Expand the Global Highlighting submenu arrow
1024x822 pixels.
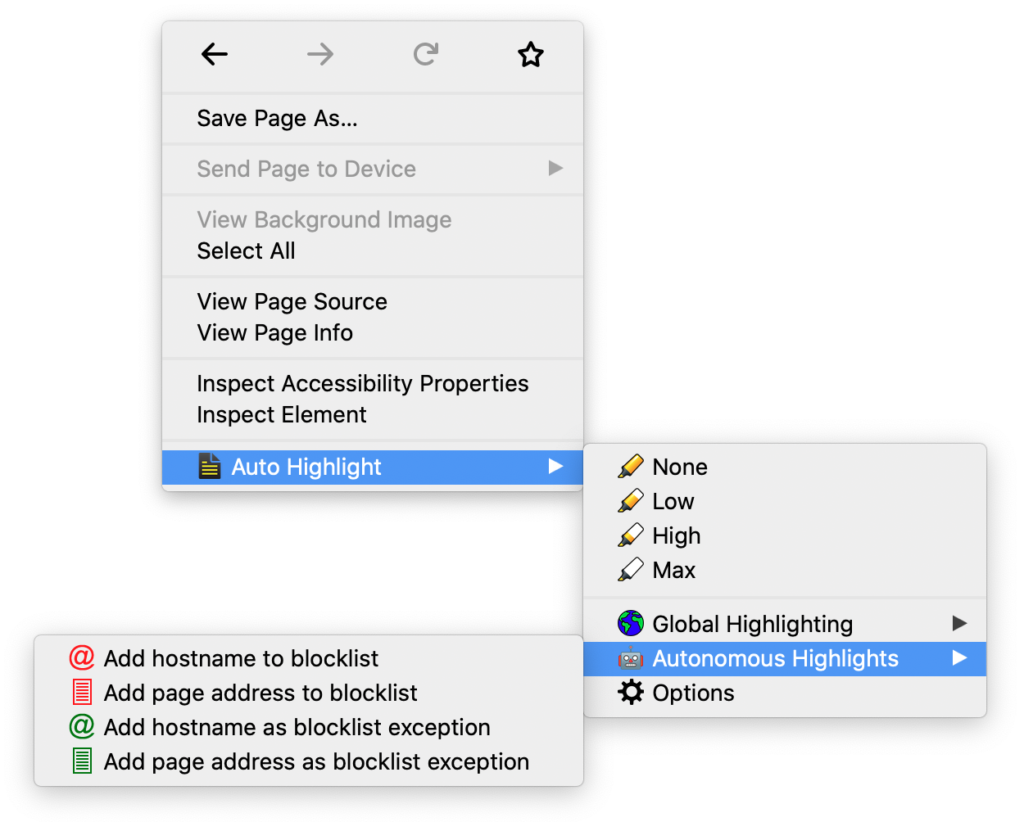[x=959, y=624]
